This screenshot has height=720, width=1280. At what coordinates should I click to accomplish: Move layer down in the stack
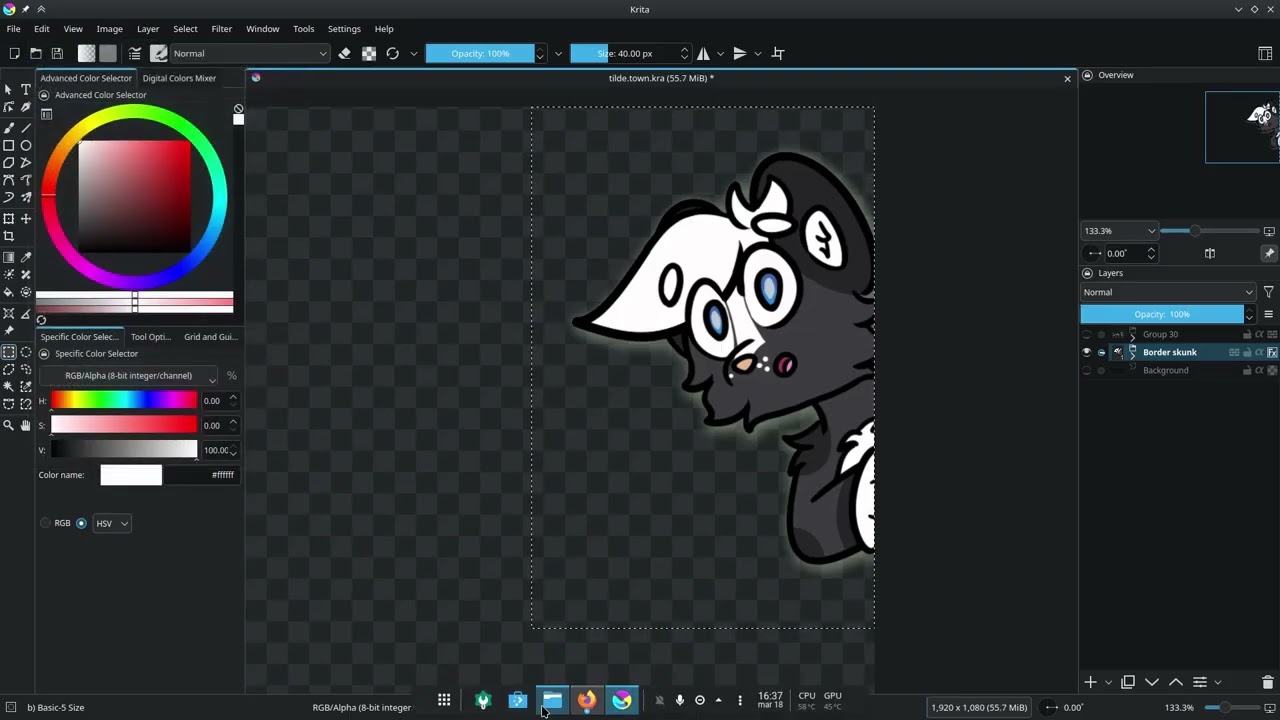coord(1152,682)
